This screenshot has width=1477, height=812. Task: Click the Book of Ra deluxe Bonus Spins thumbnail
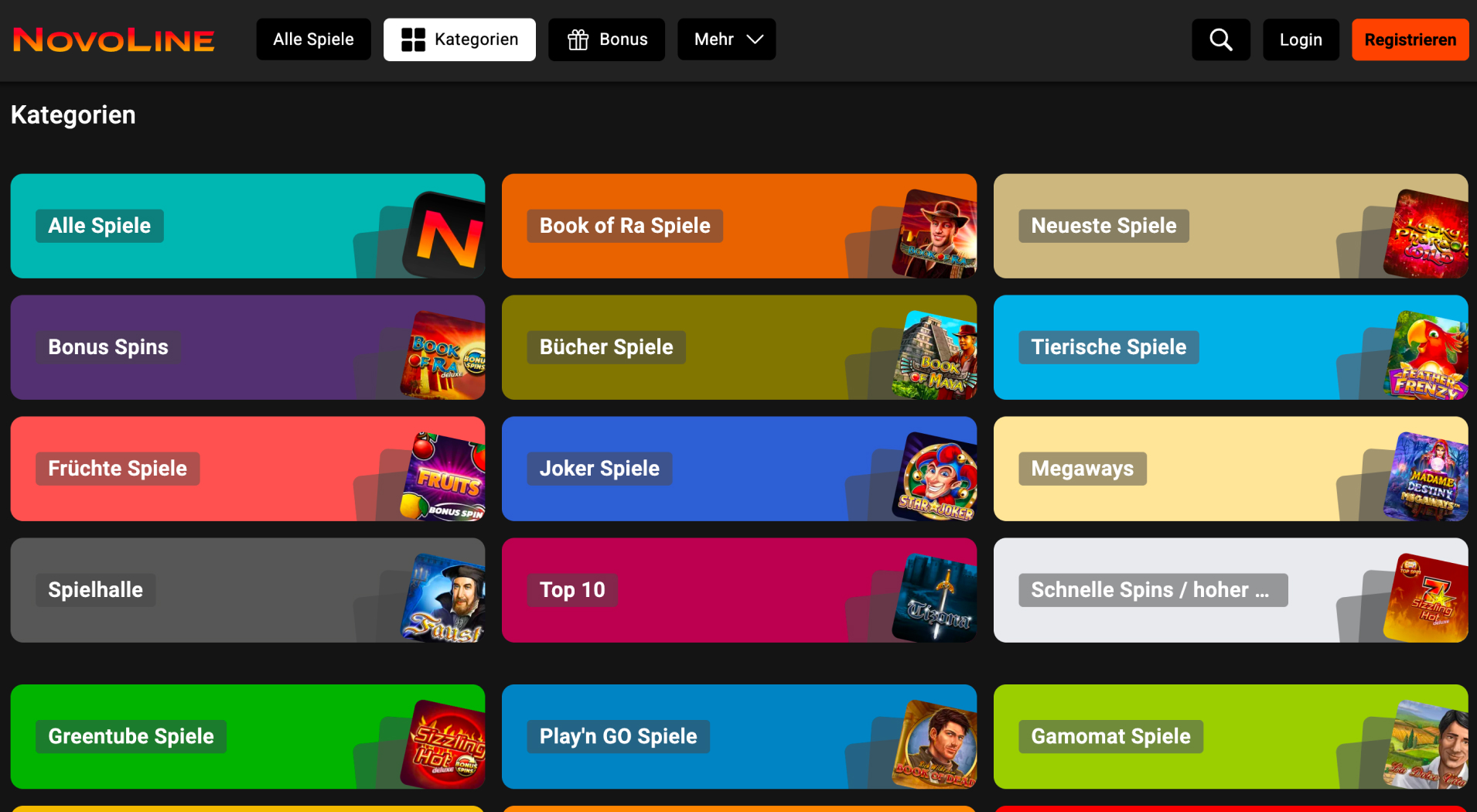[444, 356]
